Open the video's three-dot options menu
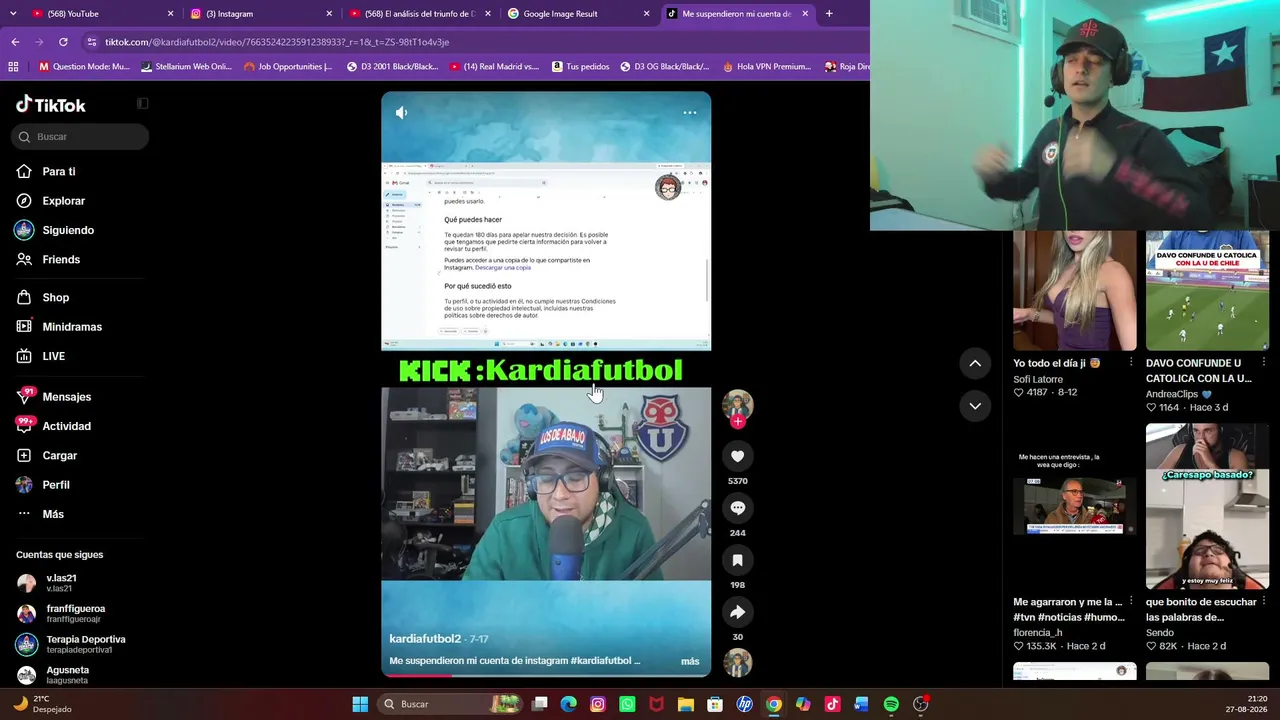Image resolution: width=1280 pixels, height=720 pixels. coord(689,113)
